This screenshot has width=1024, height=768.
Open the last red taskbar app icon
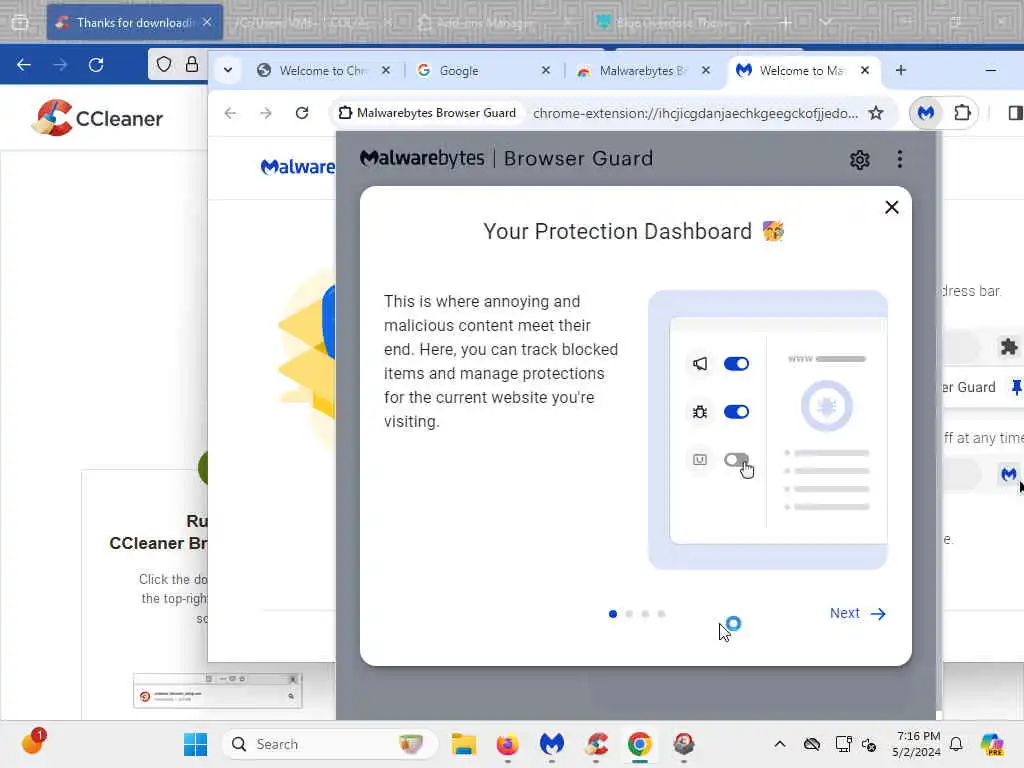pyautogui.click(x=684, y=744)
